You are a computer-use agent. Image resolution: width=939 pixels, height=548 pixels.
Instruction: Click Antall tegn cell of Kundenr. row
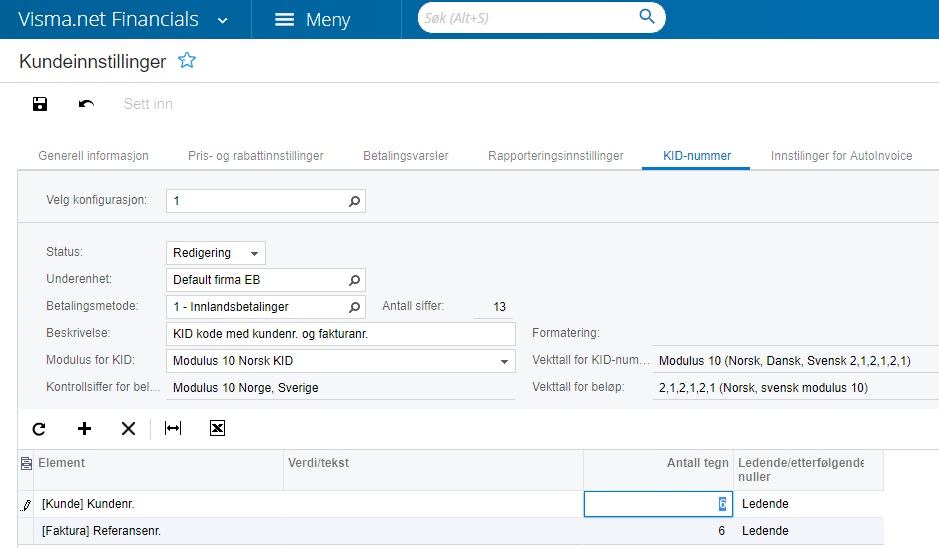[658, 504]
